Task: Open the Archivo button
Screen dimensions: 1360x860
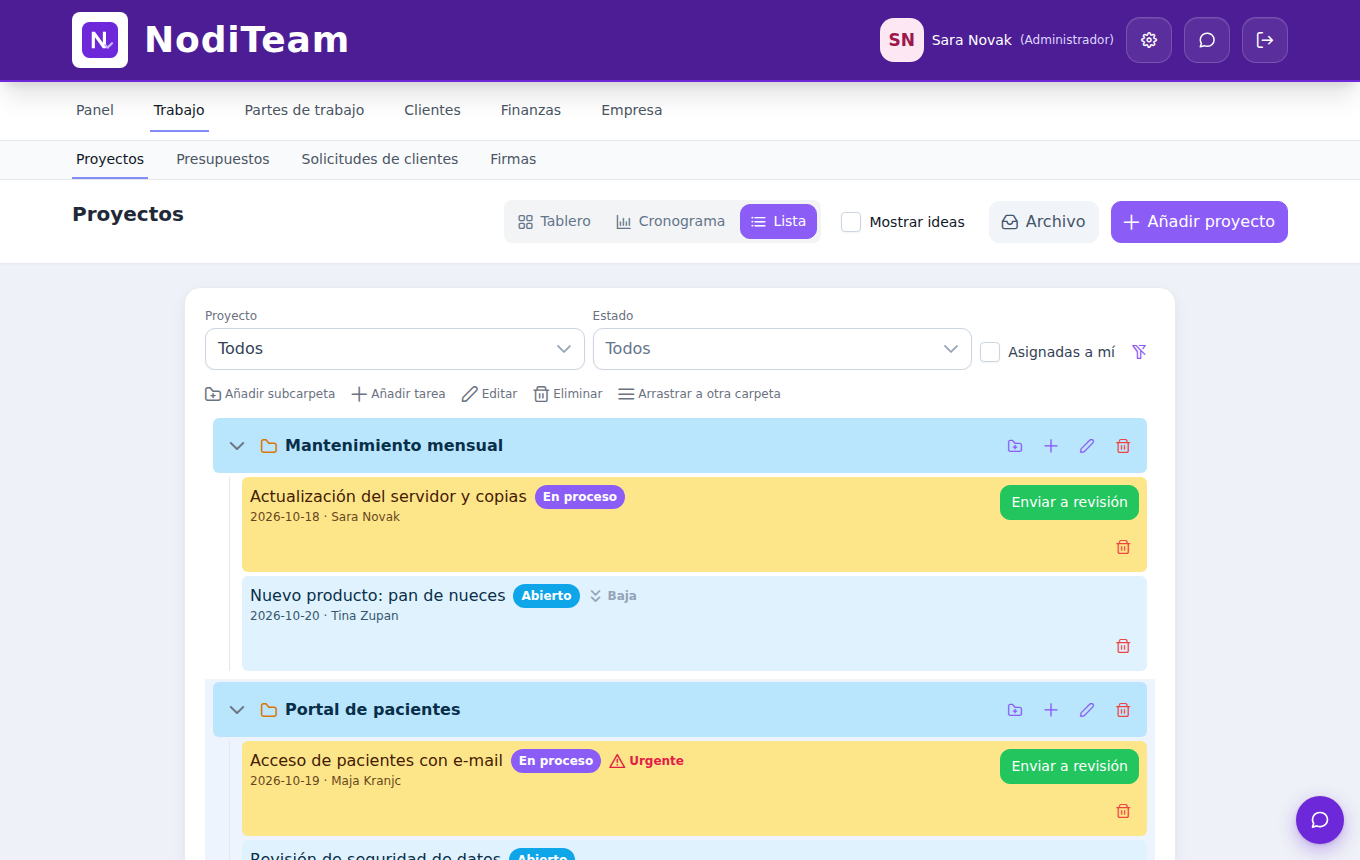Action: click(x=1044, y=222)
